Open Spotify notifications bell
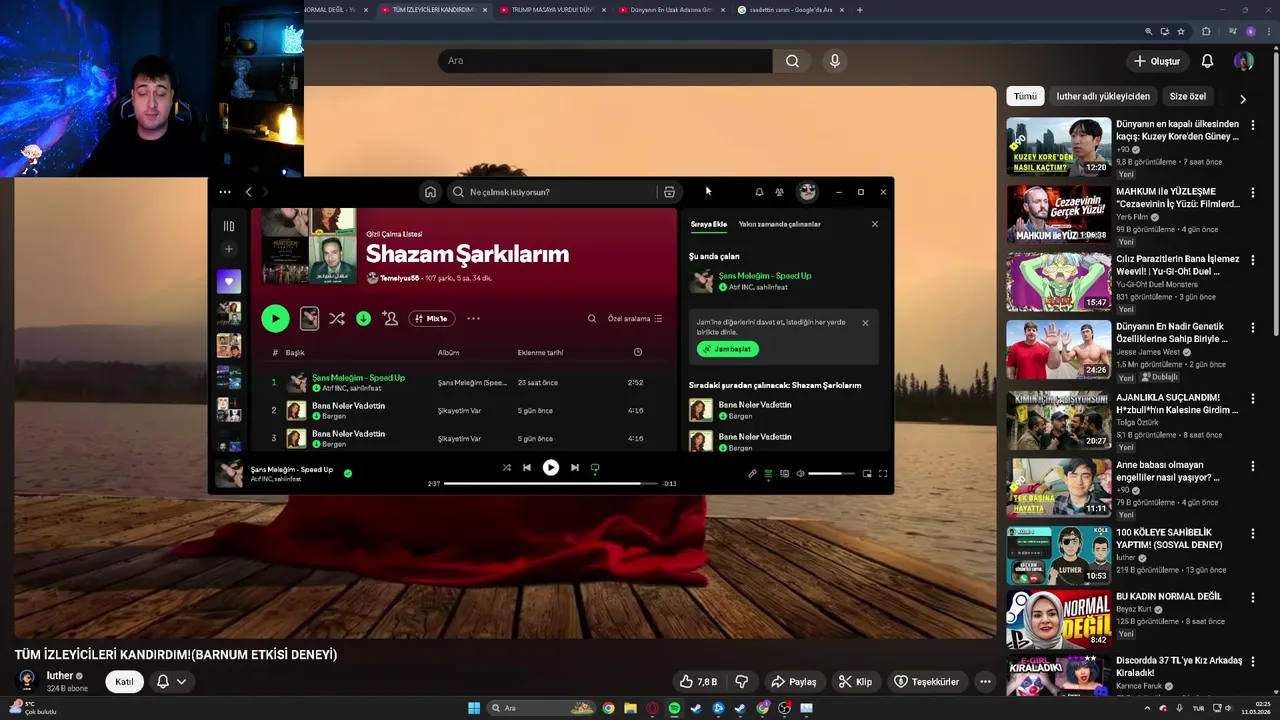This screenshot has height=720, width=1280. 759,192
